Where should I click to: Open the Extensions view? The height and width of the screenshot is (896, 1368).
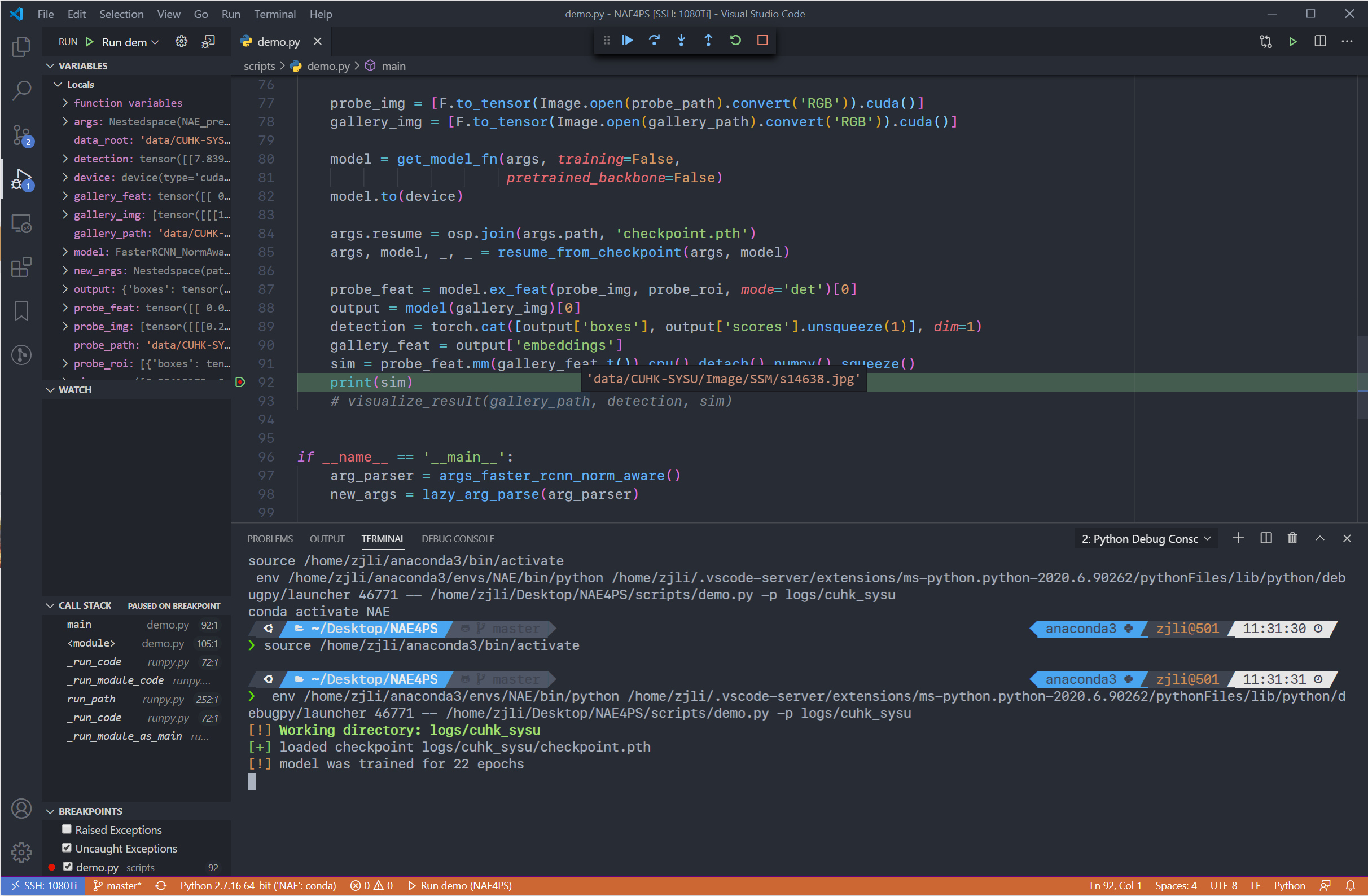coord(21,267)
